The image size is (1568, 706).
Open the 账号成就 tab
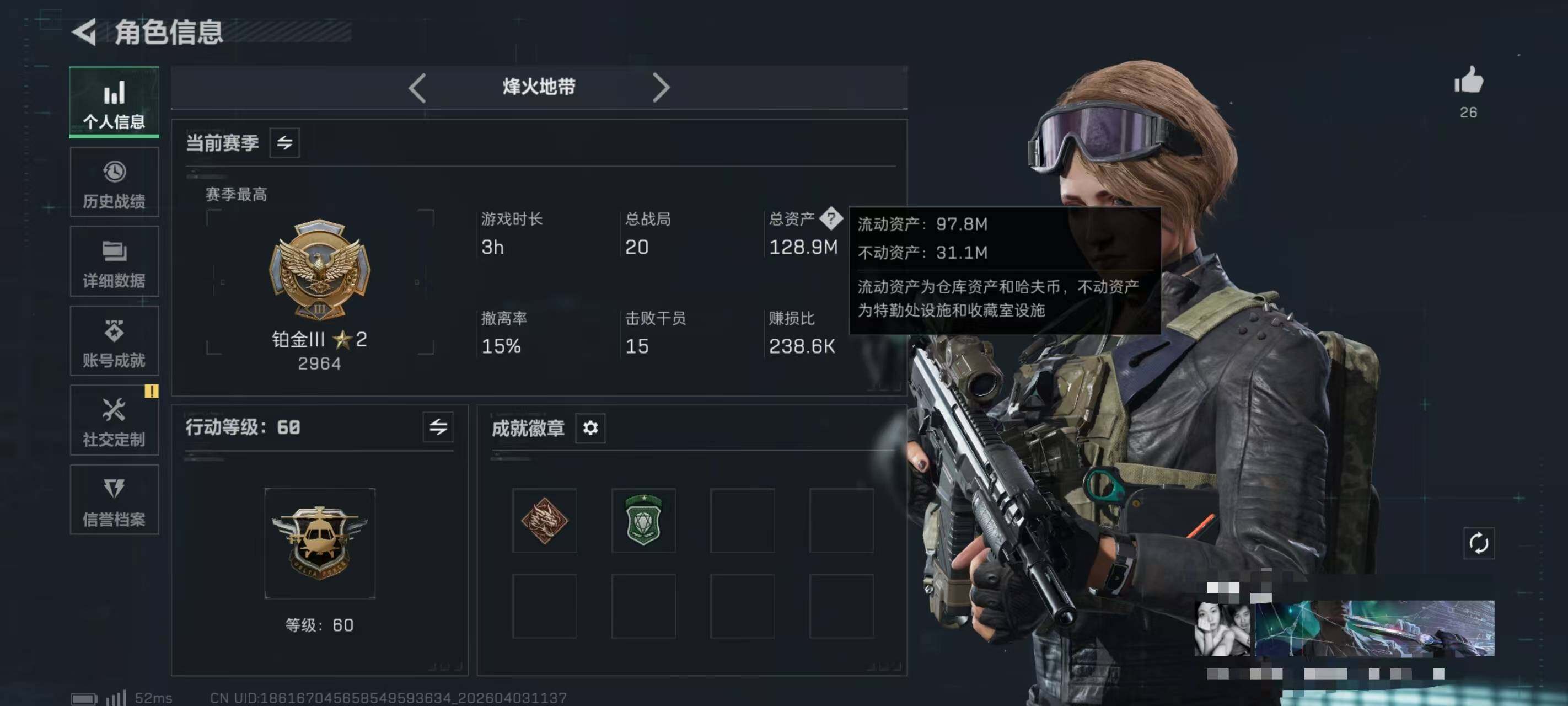[x=115, y=341]
